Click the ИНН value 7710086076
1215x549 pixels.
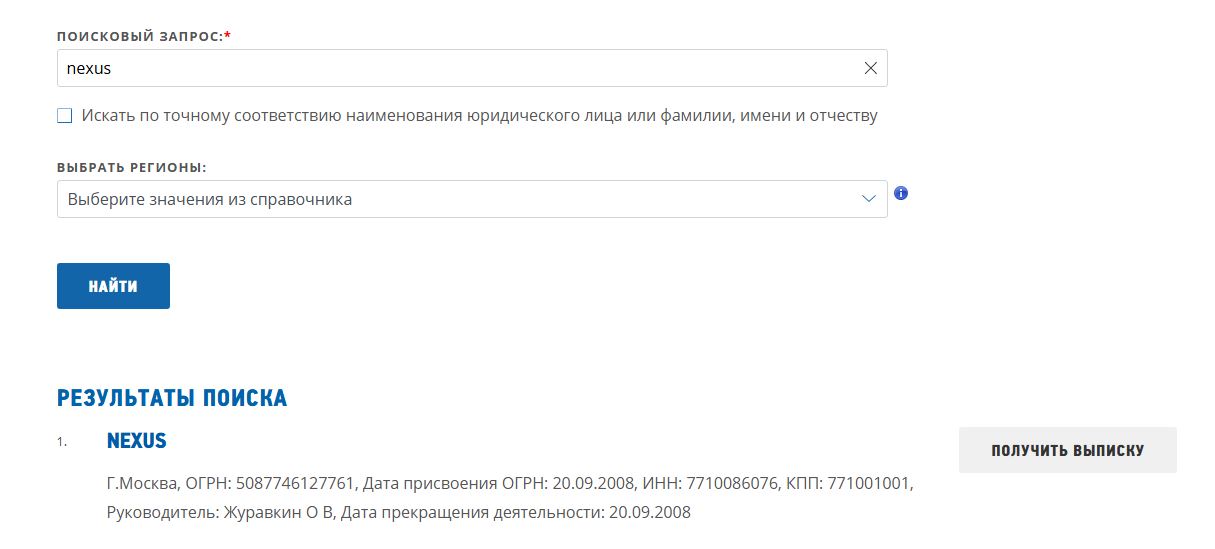pyautogui.click(x=726, y=484)
